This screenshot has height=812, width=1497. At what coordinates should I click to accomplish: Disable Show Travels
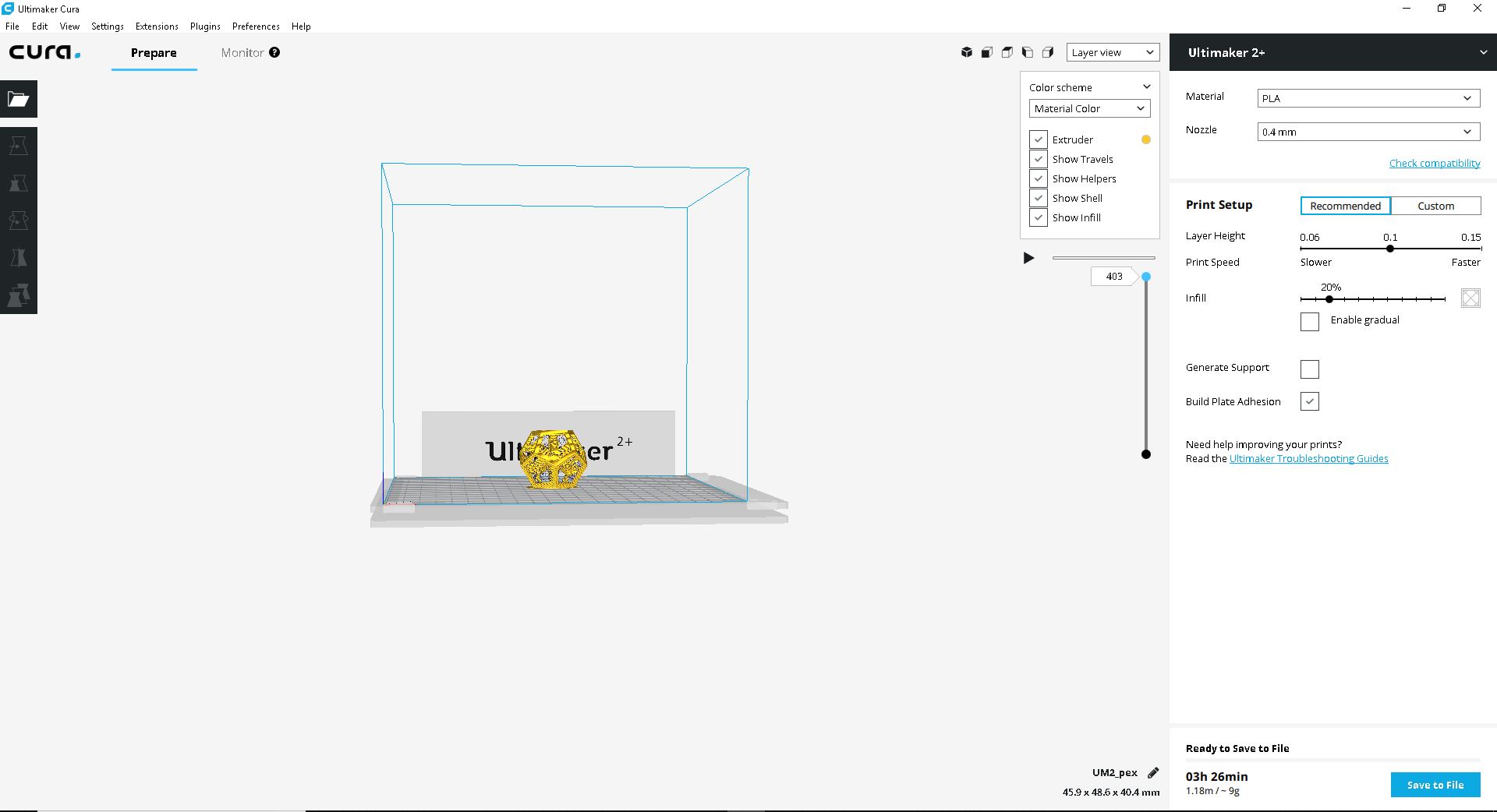coord(1039,159)
